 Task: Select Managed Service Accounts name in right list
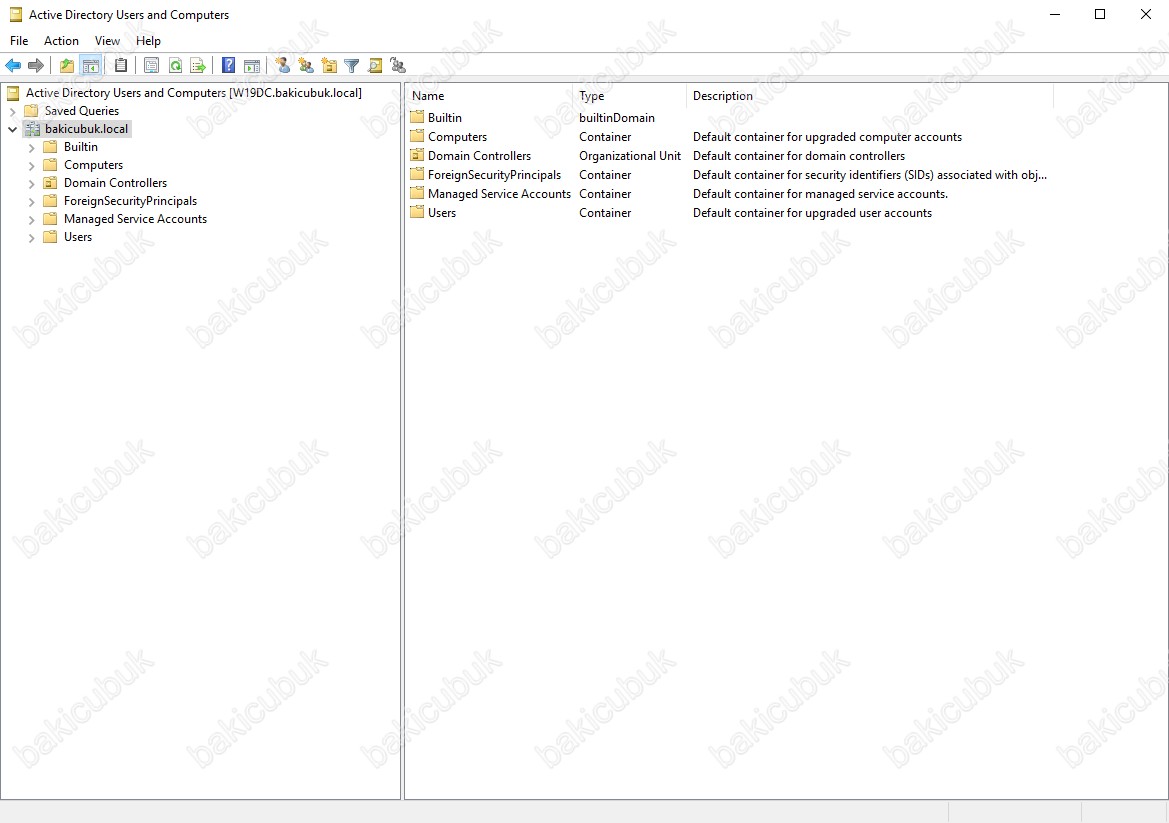click(499, 194)
